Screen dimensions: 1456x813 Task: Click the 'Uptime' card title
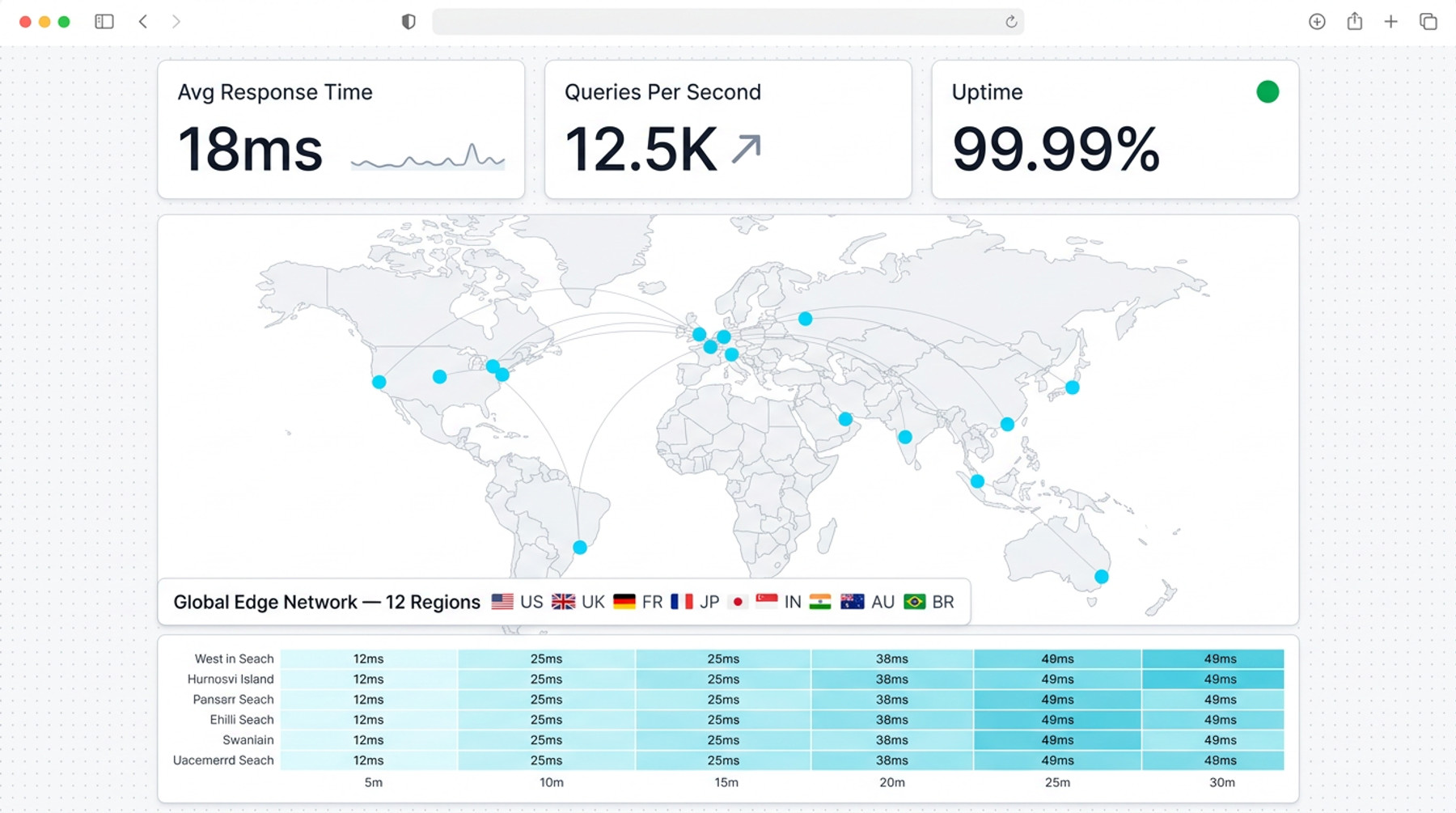[987, 92]
